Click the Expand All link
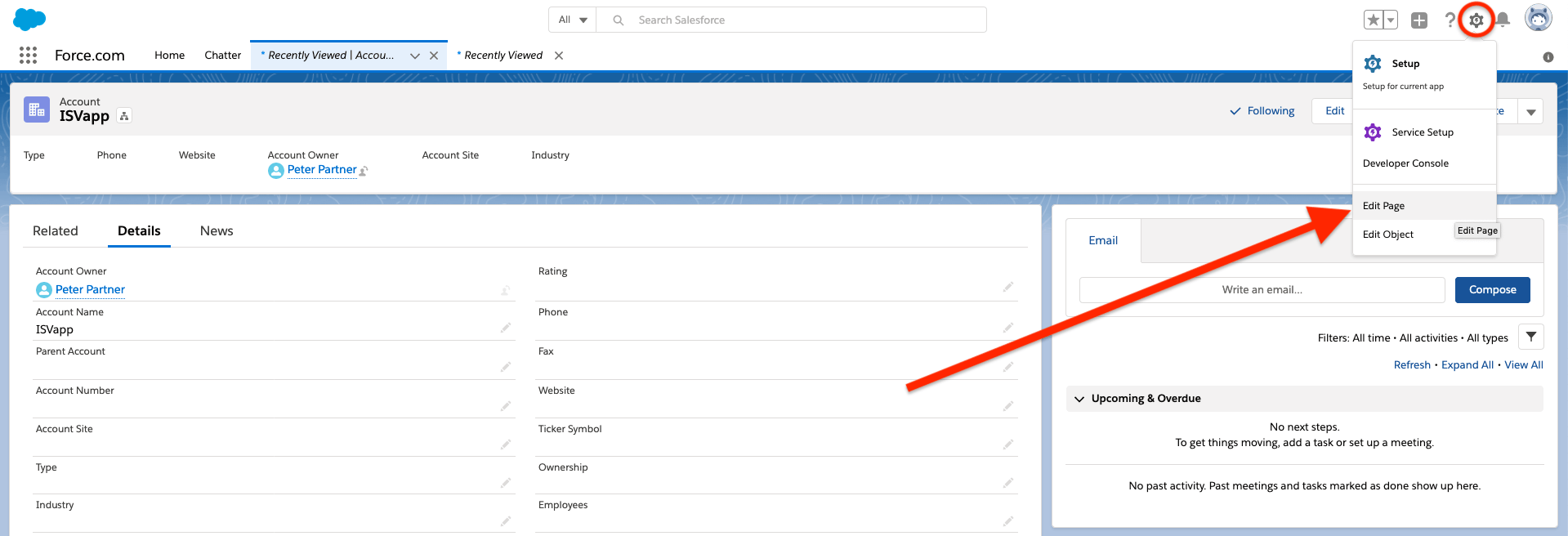1568x536 pixels. point(1467,364)
